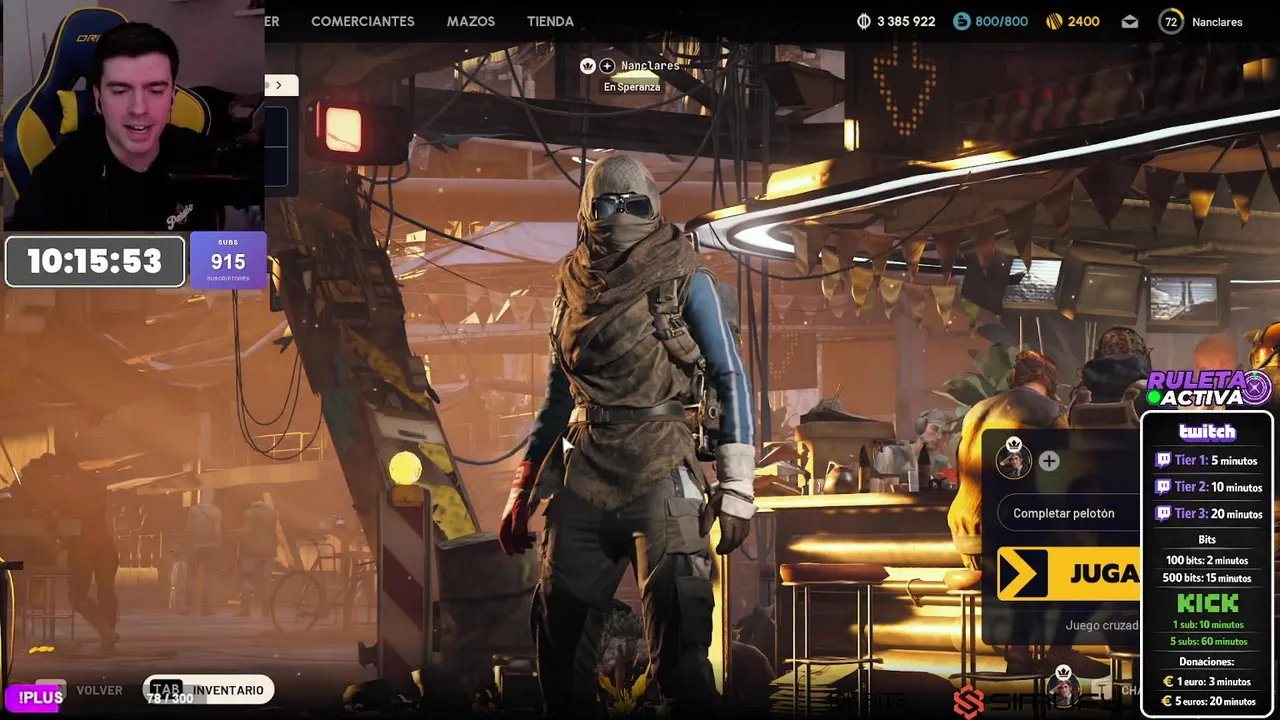Click the Twitch logo in the overlay panel
Viewport: 1280px width, 720px height.
coord(1207,432)
